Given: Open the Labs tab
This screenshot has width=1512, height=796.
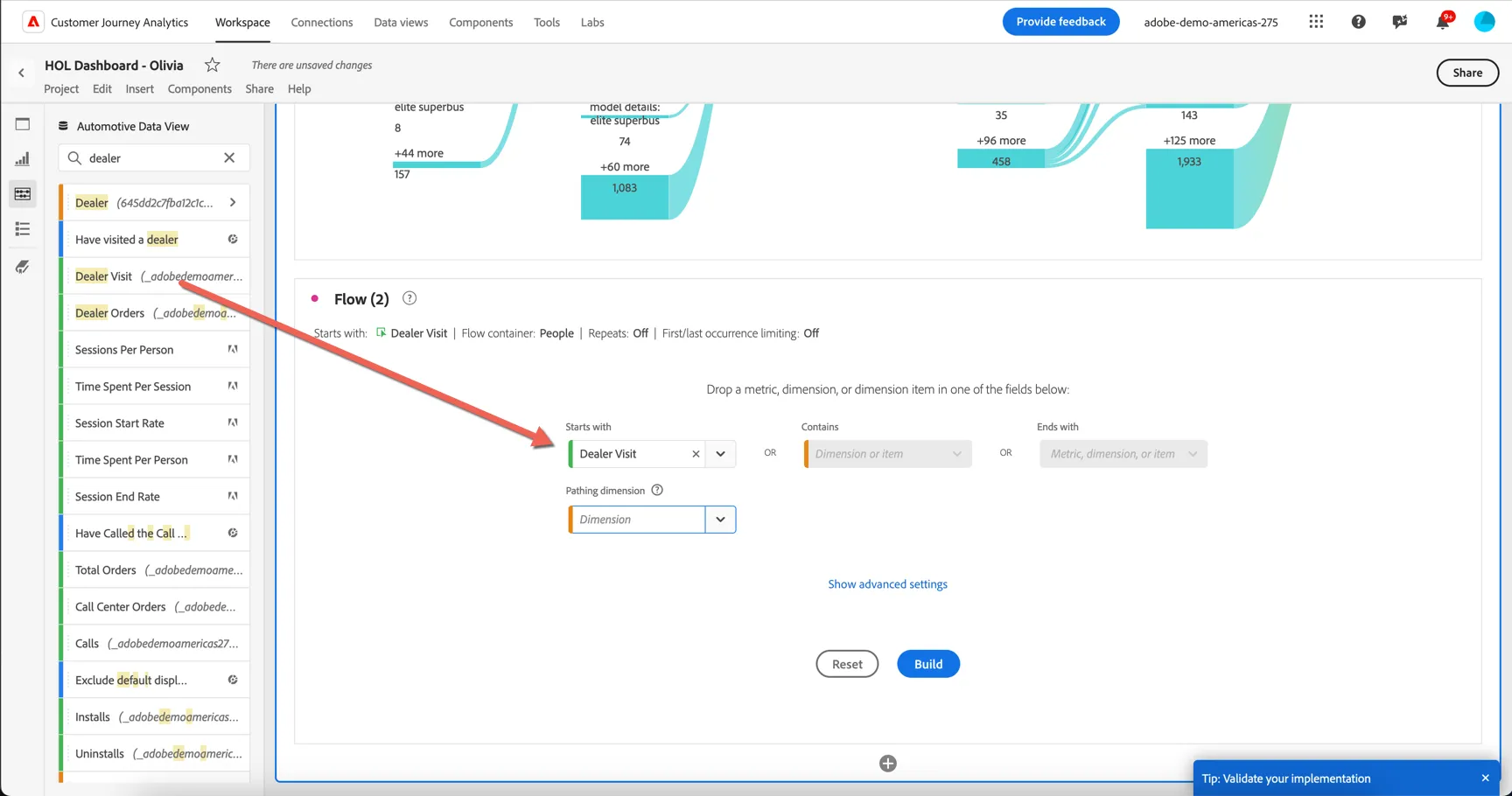Looking at the screenshot, I should pyautogui.click(x=592, y=22).
